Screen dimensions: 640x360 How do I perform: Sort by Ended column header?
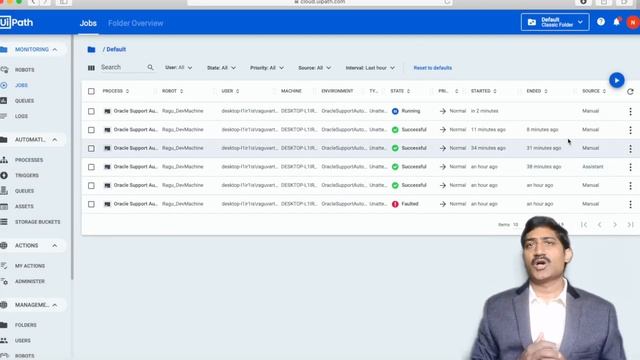537,91
